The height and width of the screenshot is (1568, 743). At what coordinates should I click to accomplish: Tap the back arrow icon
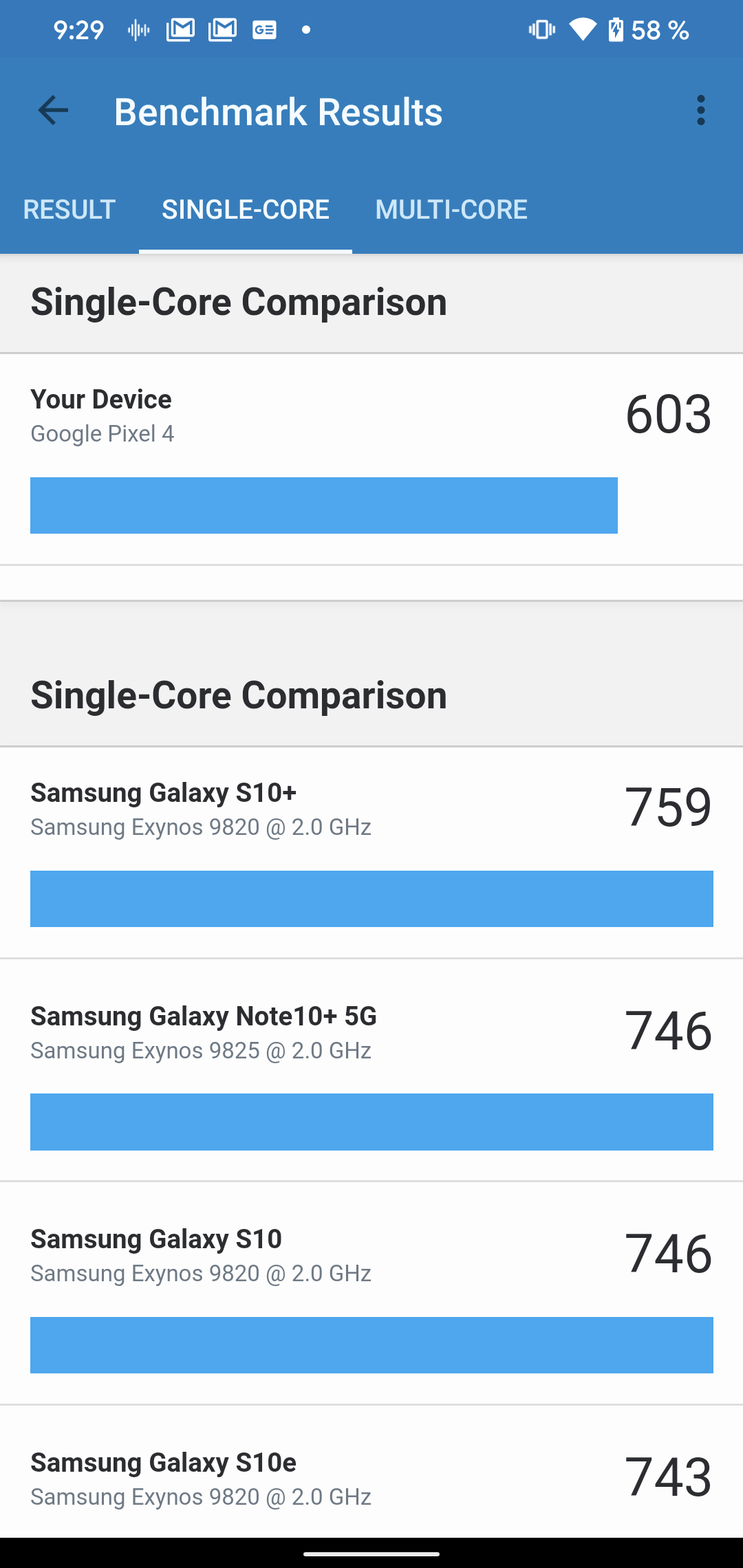coord(53,111)
